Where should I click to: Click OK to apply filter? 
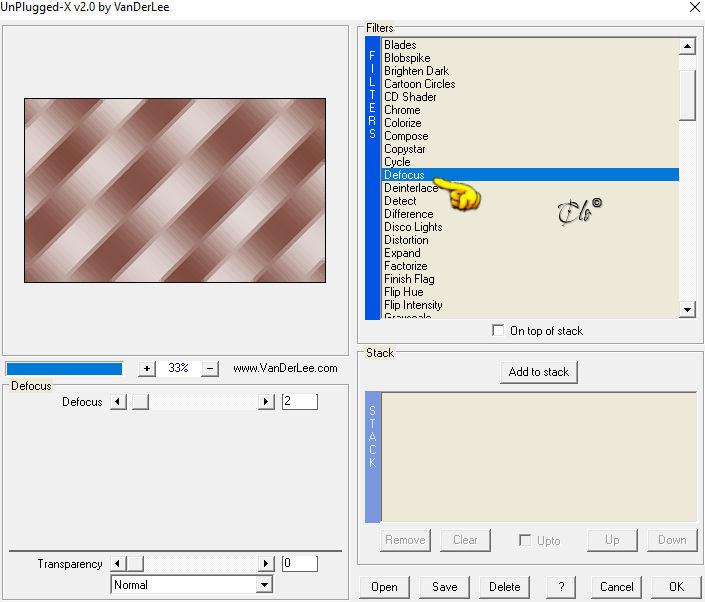676,587
